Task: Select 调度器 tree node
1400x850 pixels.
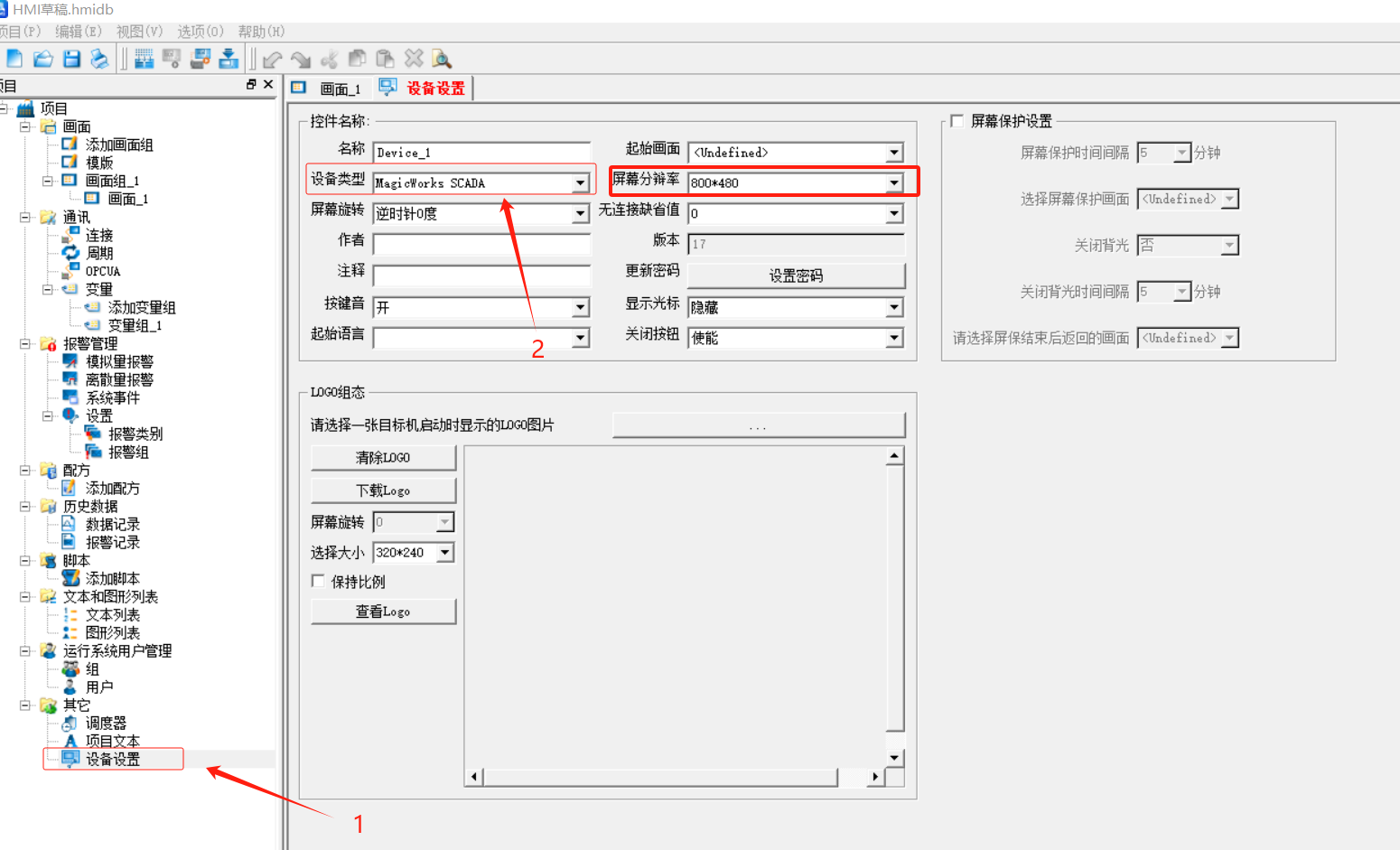Action: [106, 723]
